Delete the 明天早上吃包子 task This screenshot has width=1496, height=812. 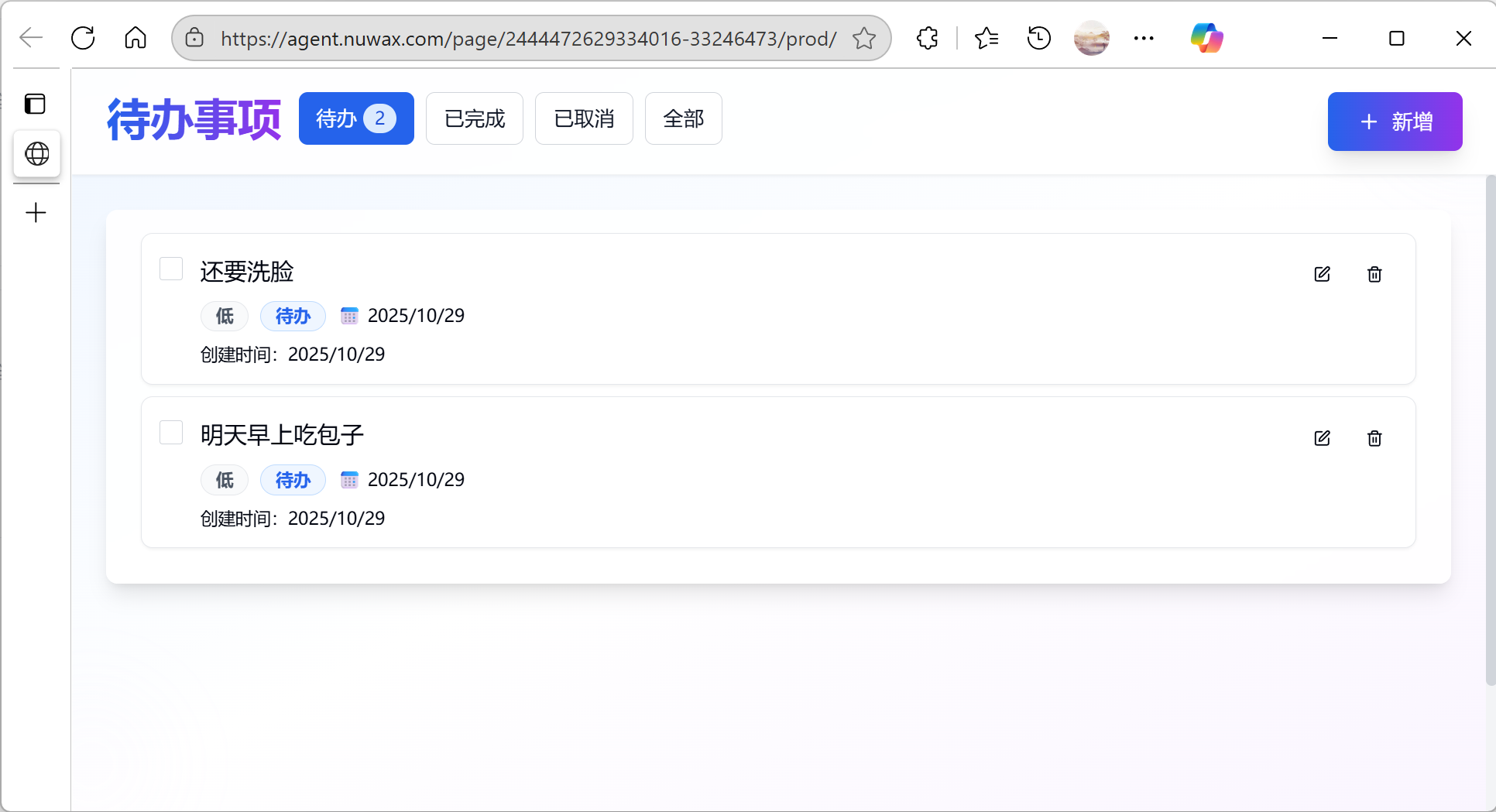coord(1374,438)
